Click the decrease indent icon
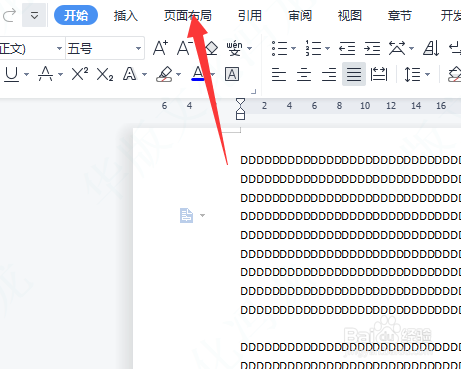Viewport: 461px width, 369px height. [347, 48]
